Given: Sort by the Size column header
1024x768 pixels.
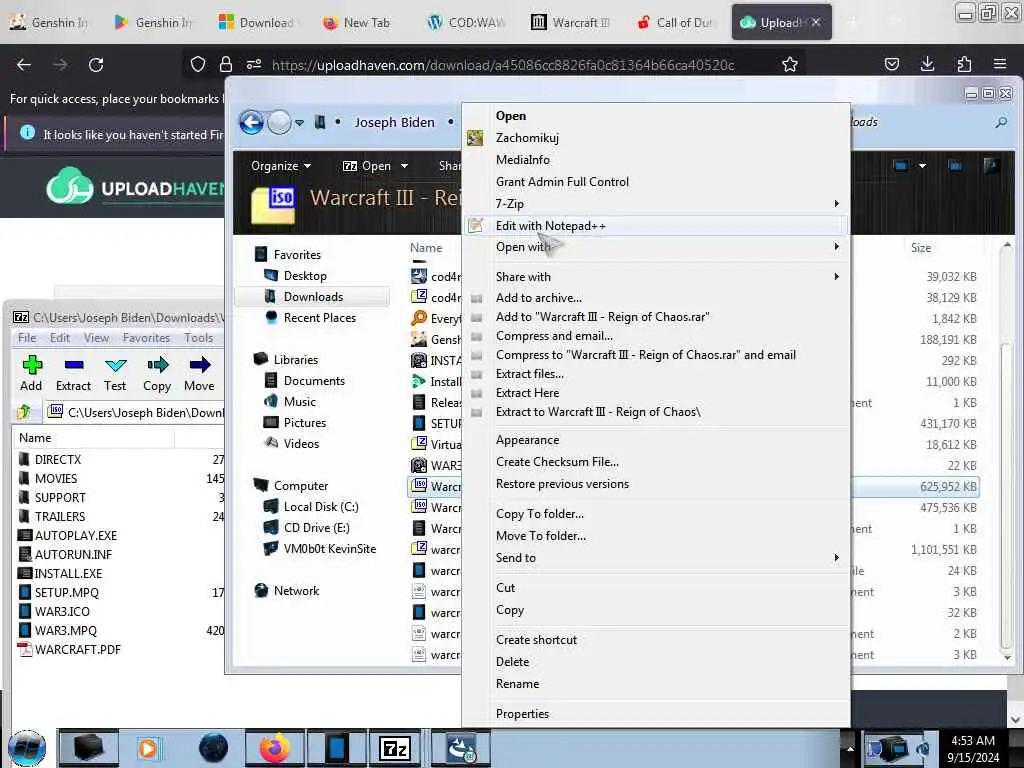Looking at the screenshot, I should point(921,248).
